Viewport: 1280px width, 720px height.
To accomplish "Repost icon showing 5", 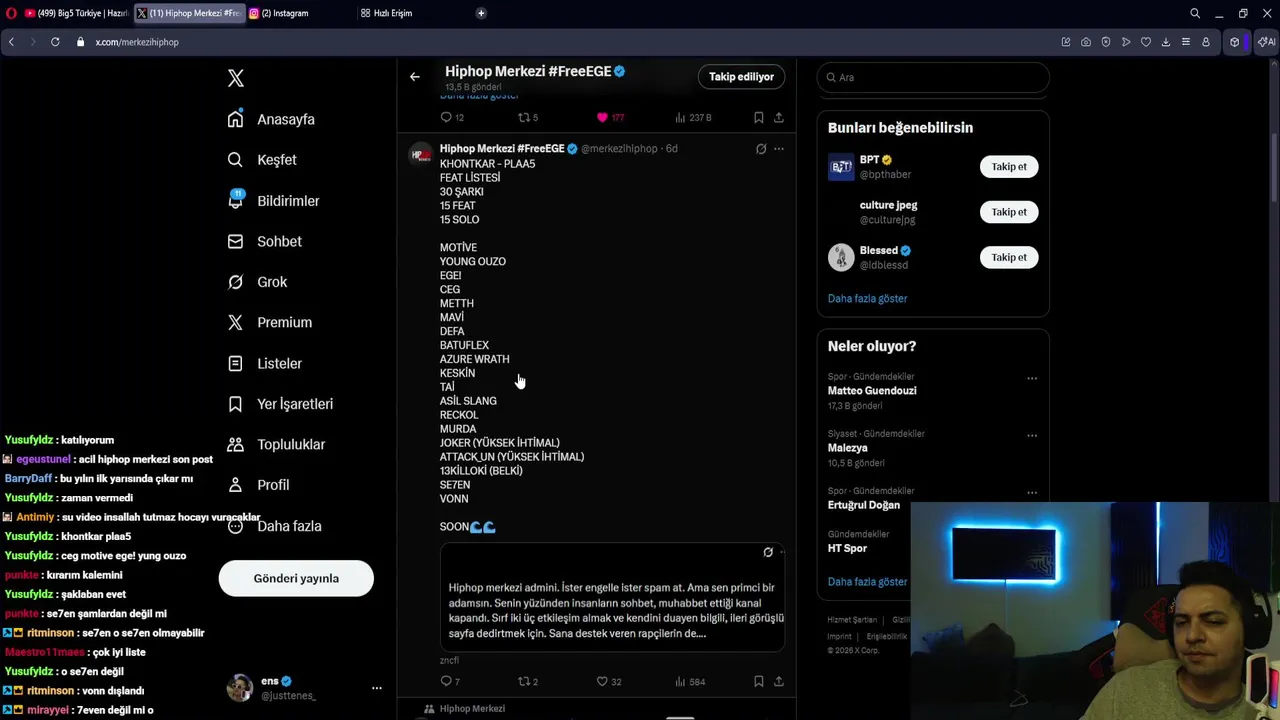I will 527,117.
